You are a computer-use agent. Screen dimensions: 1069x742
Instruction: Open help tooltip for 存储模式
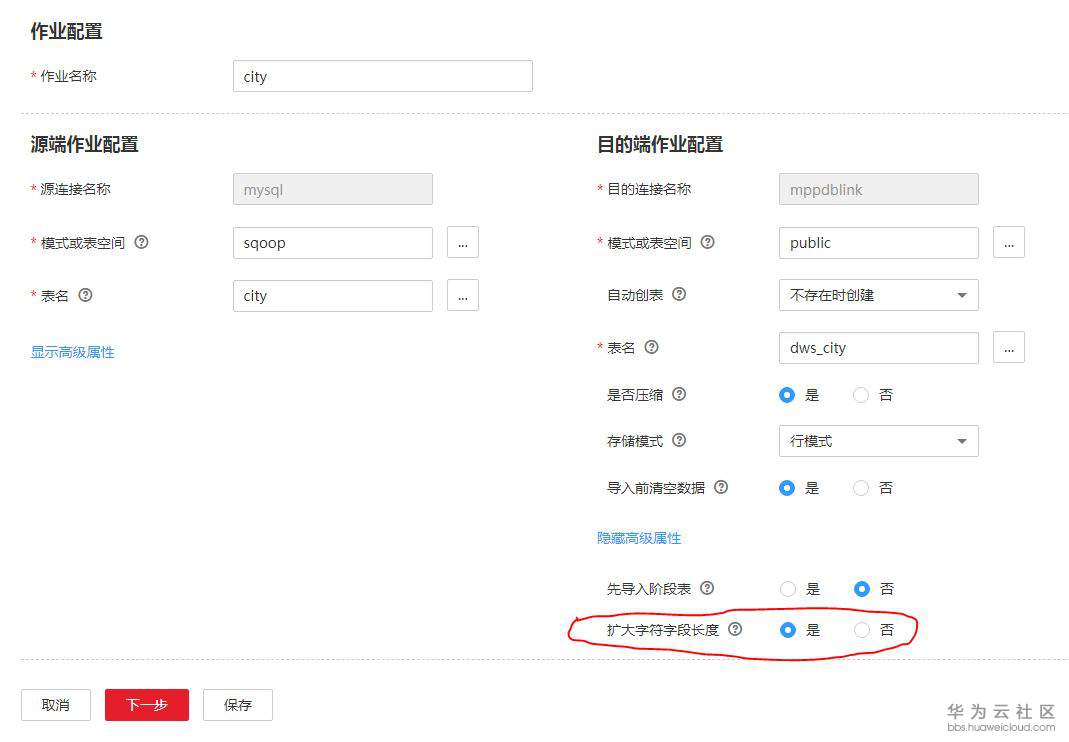click(678, 440)
